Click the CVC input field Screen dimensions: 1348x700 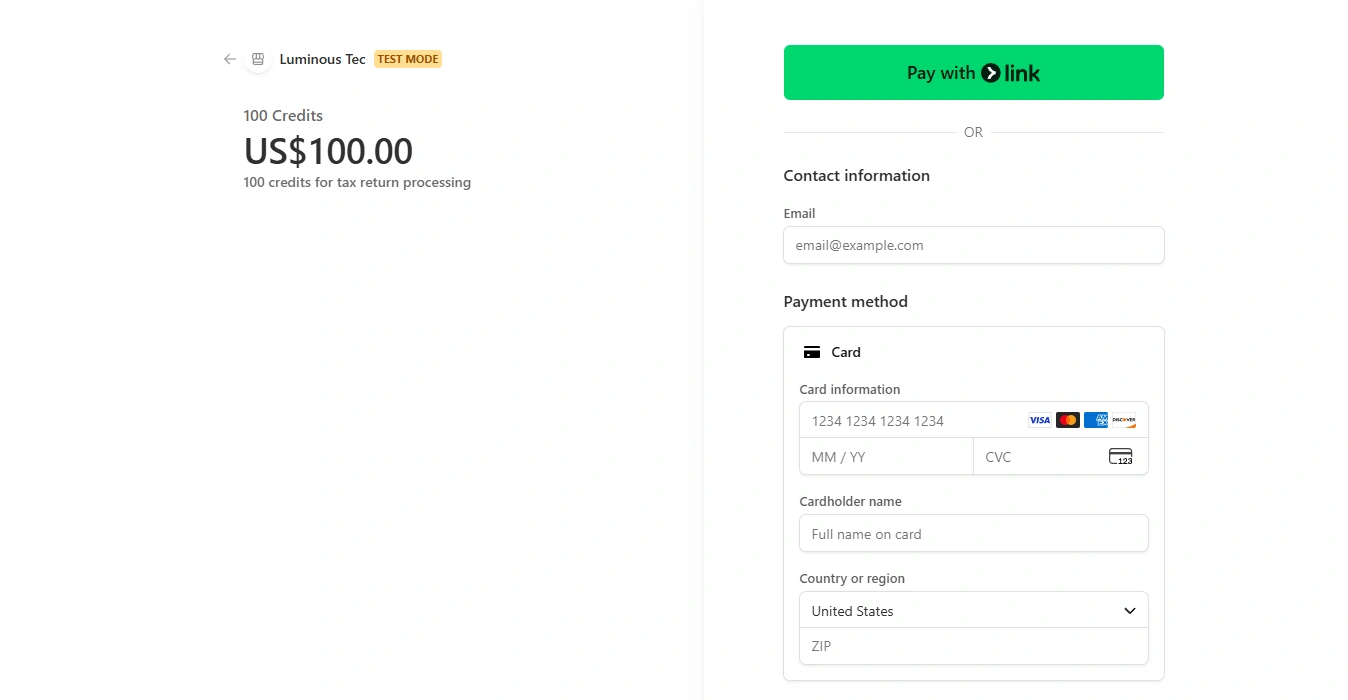coord(1040,457)
